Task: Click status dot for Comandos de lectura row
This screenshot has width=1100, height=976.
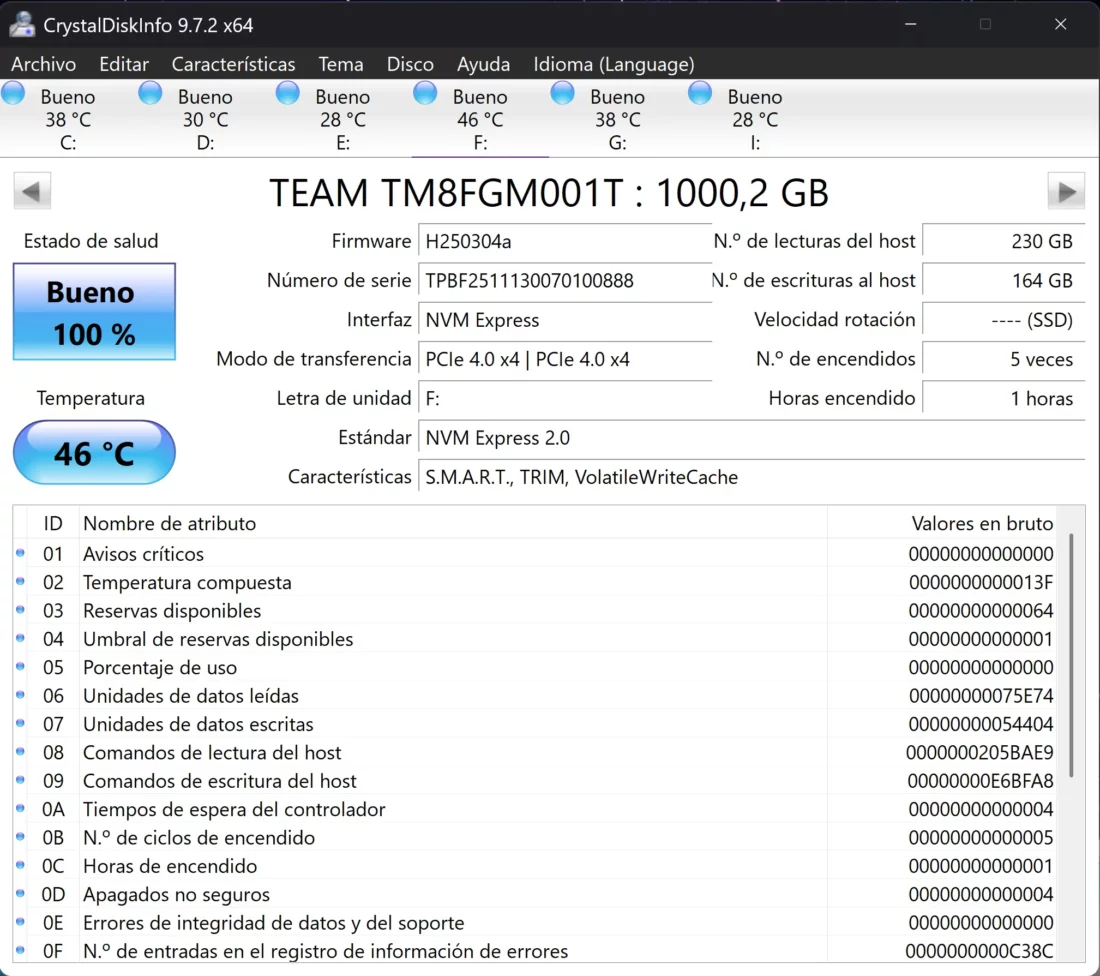Action: click(x=20, y=751)
